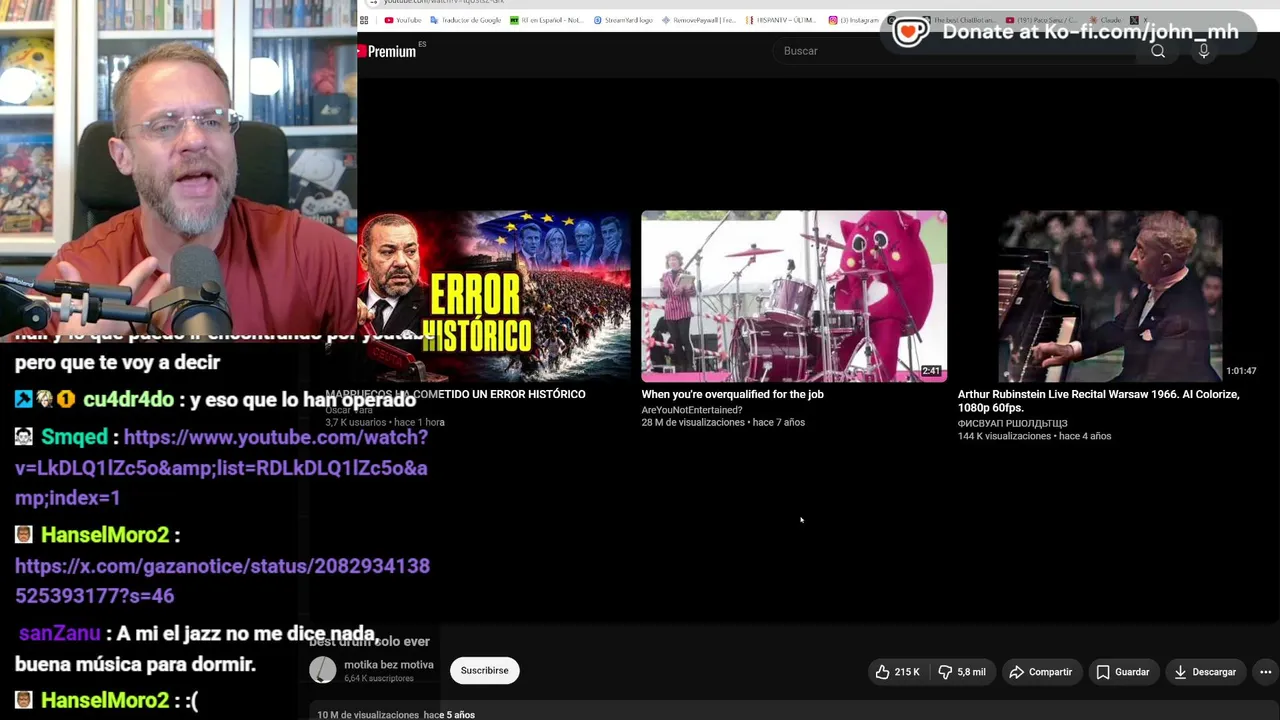Open the YouTube bookmark in bookmarks bar
Screen dimensions: 1280x720
point(403,20)
